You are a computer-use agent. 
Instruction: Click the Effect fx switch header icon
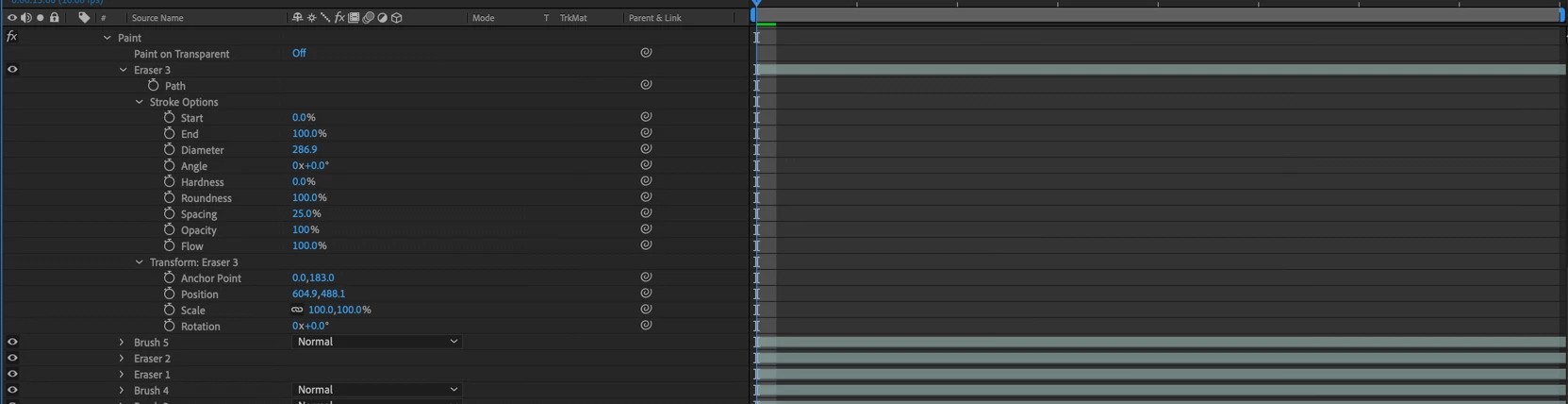339,17
